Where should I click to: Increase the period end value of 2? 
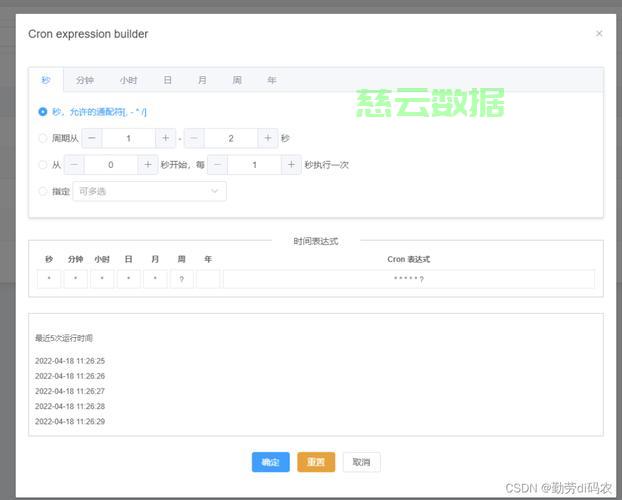tap(269, 139)
